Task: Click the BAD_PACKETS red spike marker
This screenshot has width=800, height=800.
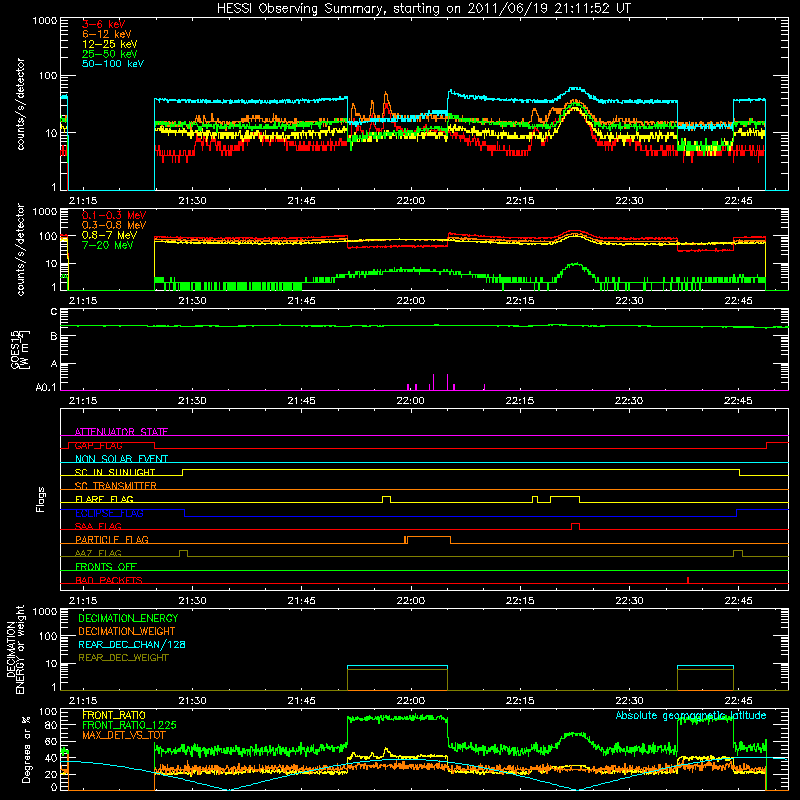Action: pyautogui.click(x=688, y=580)
